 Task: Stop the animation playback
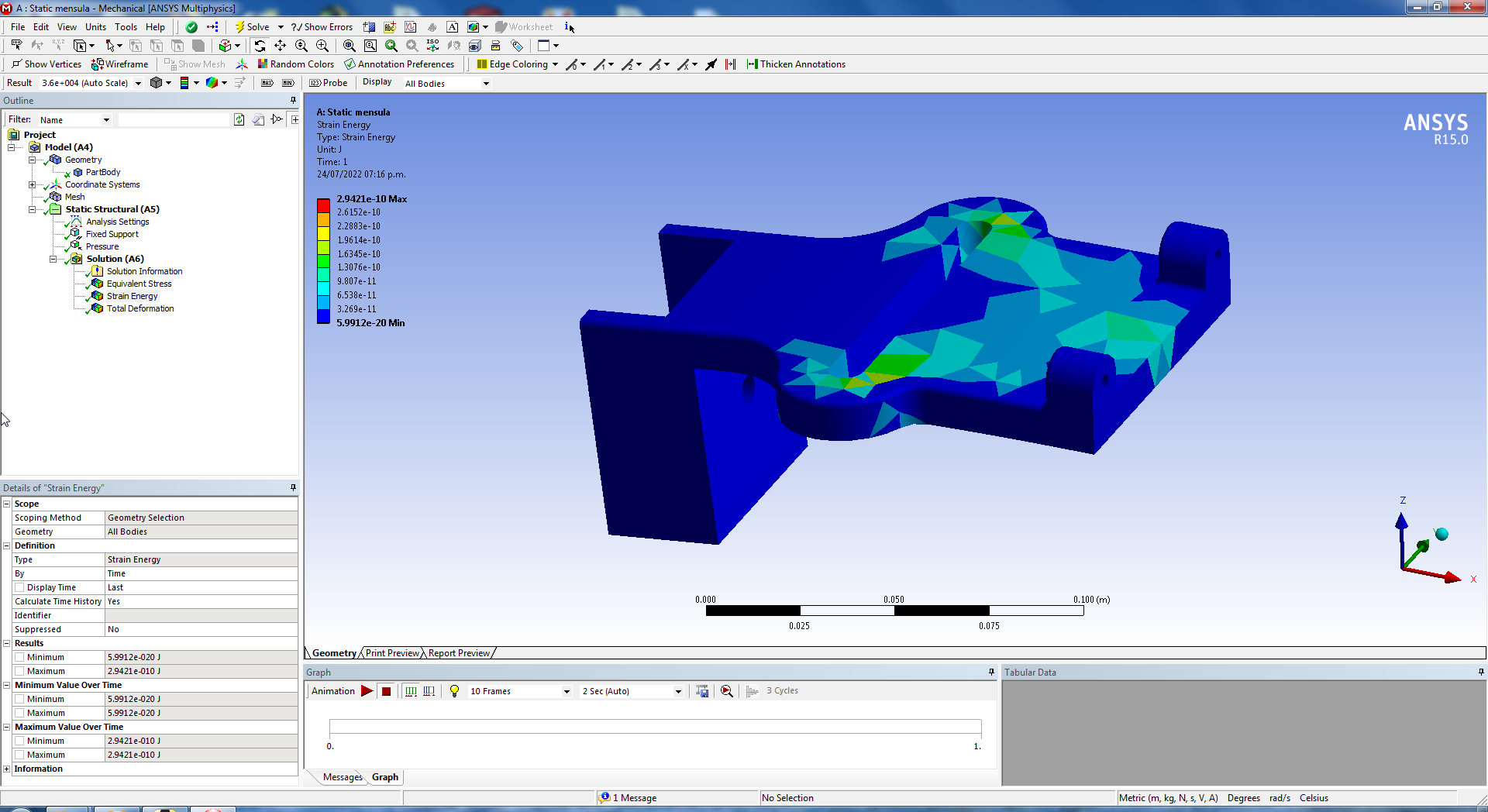386,691
